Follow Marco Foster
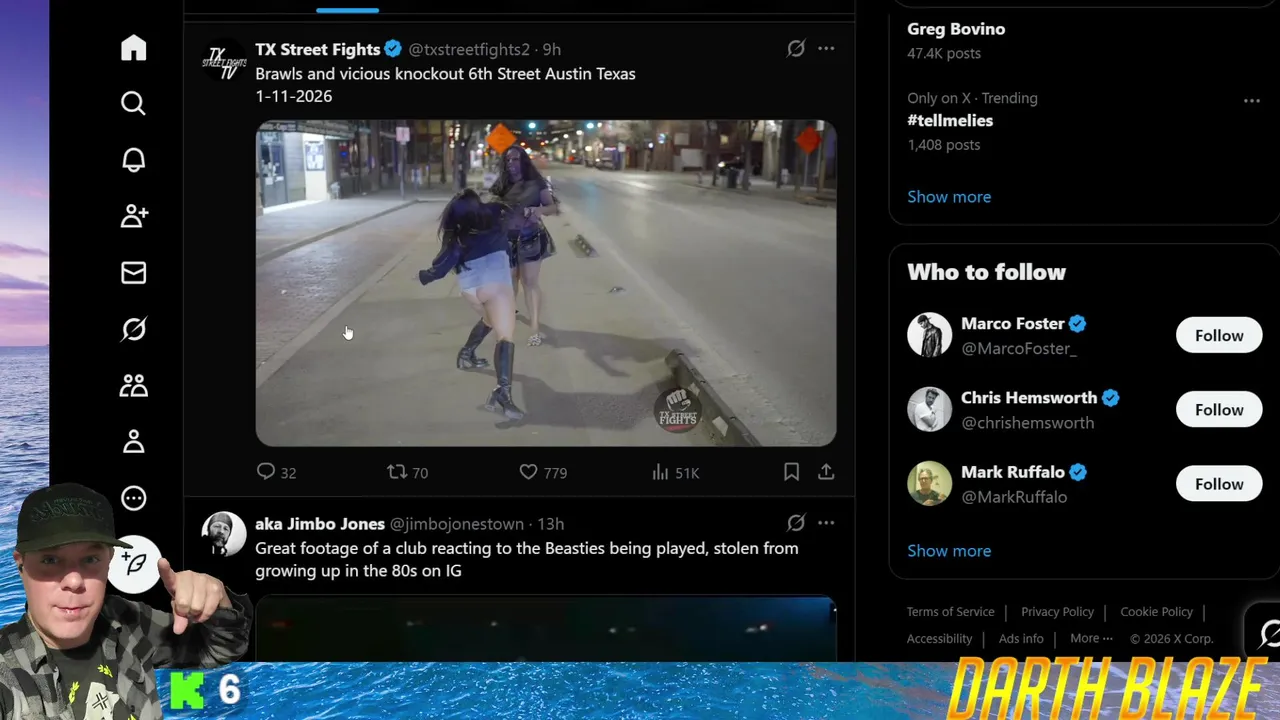Screen dimensions: 1280x720 (x=1219, y=336)
